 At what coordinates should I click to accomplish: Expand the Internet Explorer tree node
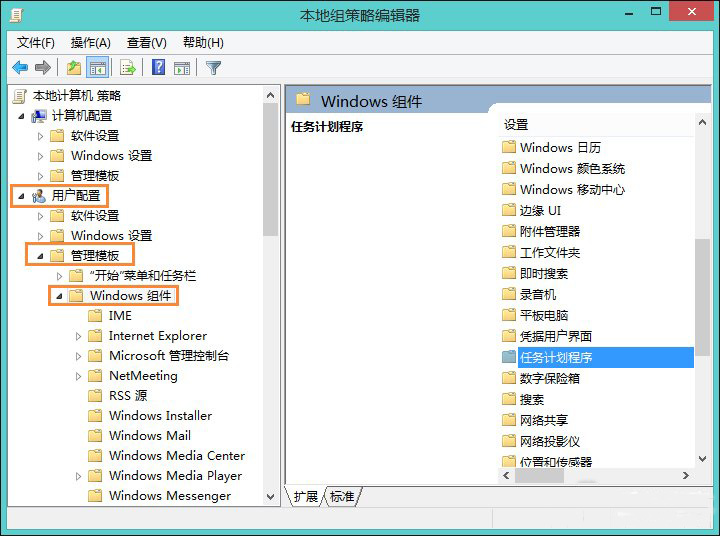[x=79, y=336]
